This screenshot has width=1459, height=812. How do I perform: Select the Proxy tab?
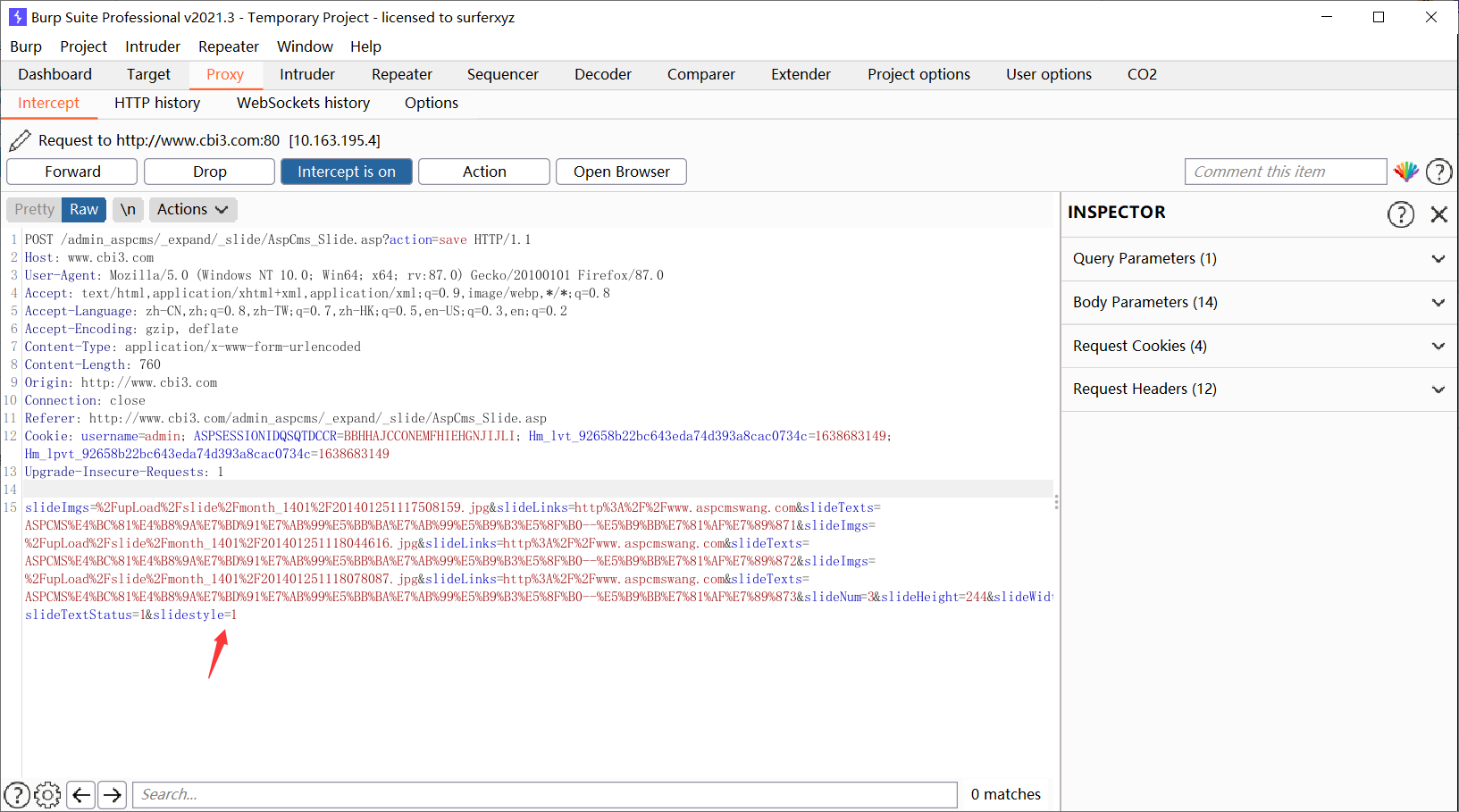tap(225, 74)
